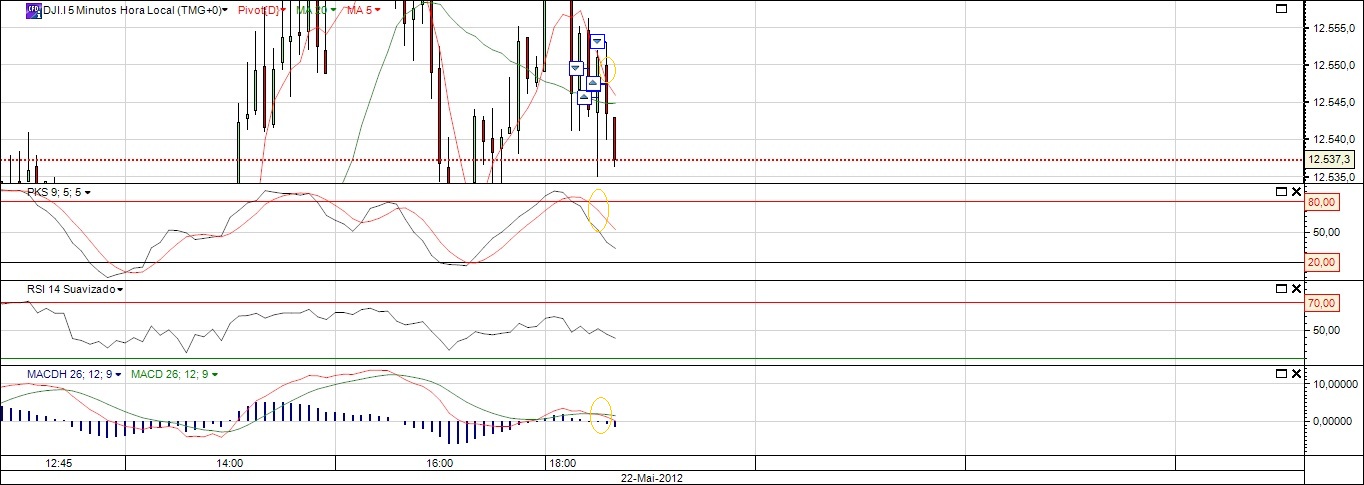Viewport: 1364px width, 485px height.
Task: Click the CFD instrument icon beside DJI
Action: (x=33, y=9)
